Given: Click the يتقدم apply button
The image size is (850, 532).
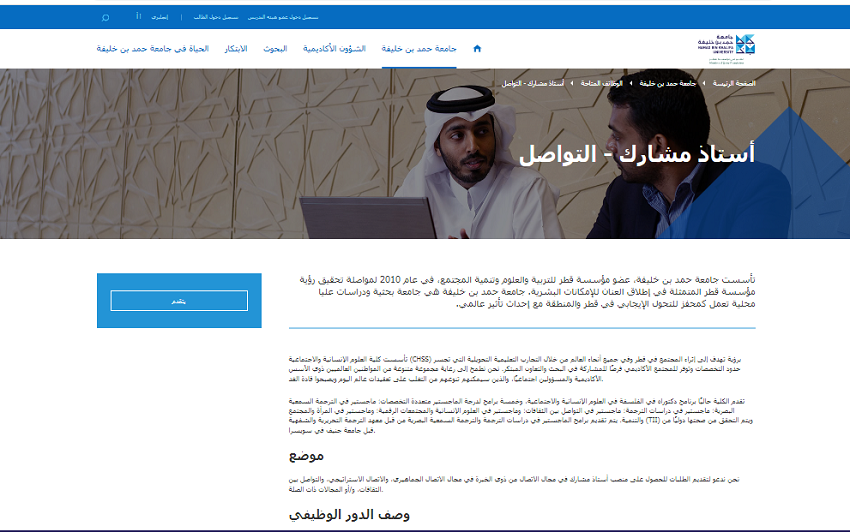Looking at the screenshot, I should (x=179, y=301).
